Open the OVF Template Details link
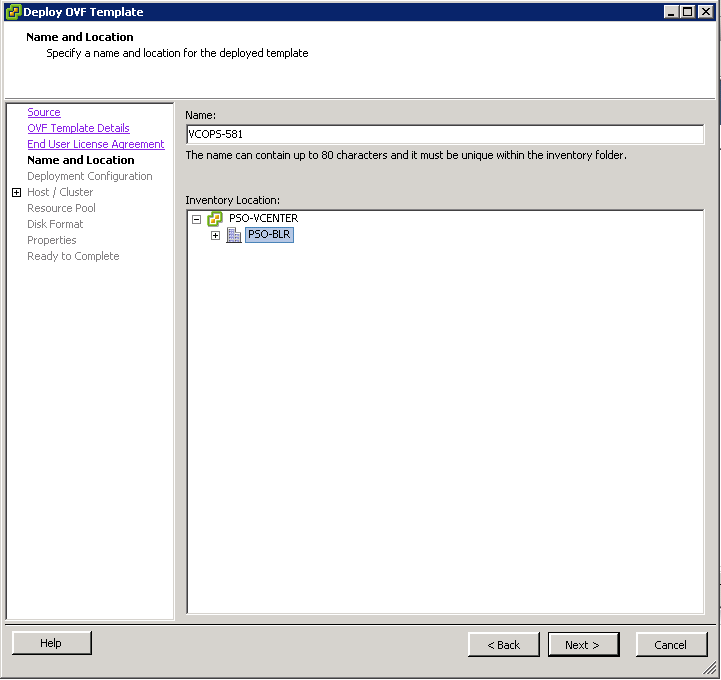Image resolution: width=721 pixels, height=680 pixels. click(78, 128)
